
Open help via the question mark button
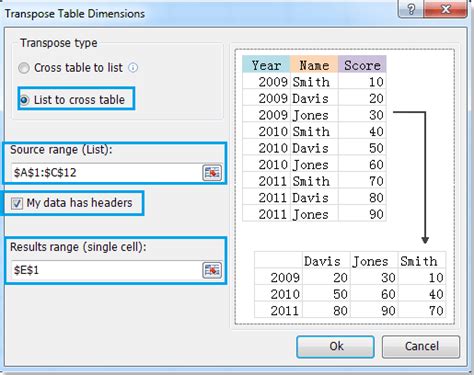click(411, 9)
